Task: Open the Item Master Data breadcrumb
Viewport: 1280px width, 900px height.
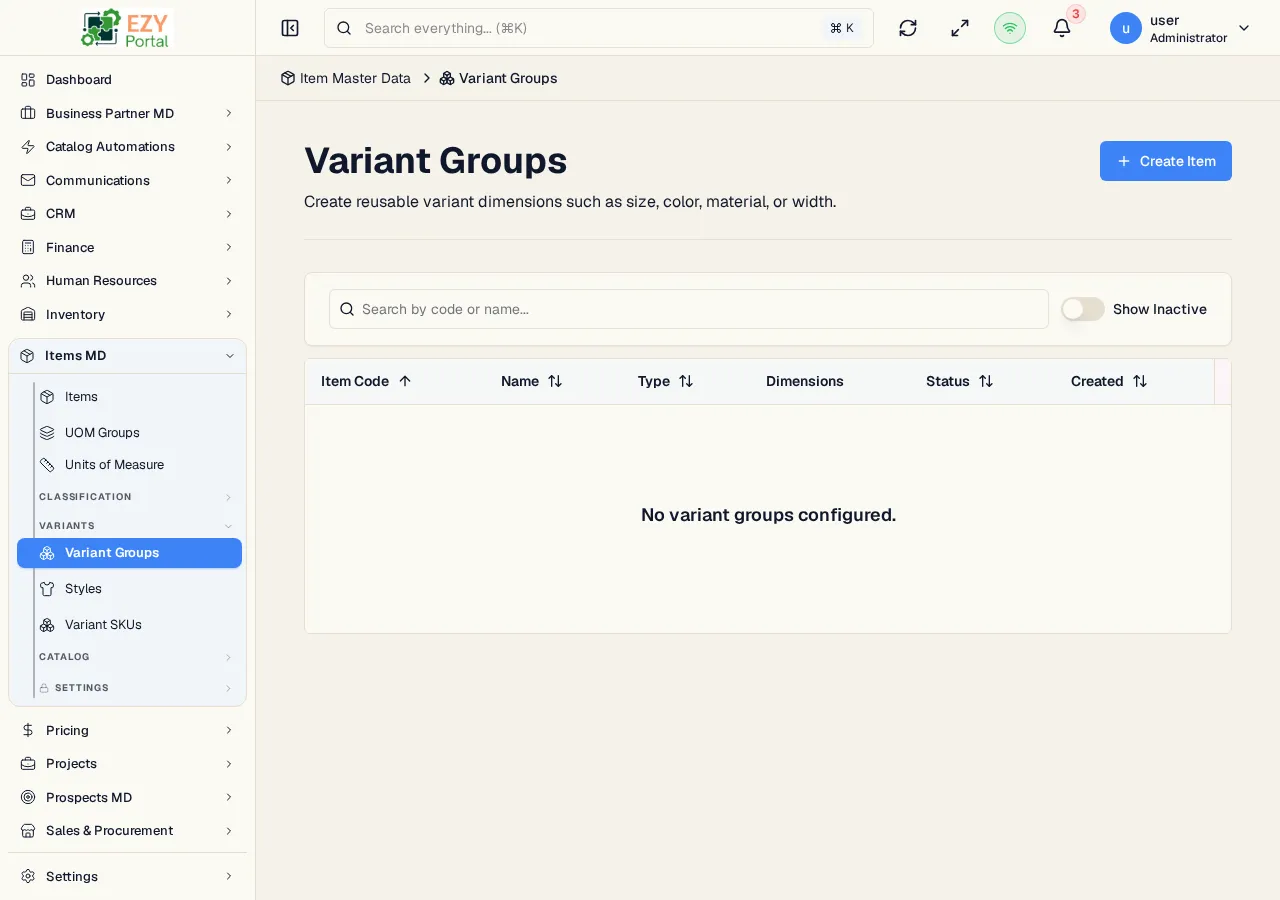Action: click(x=346, y=78)
